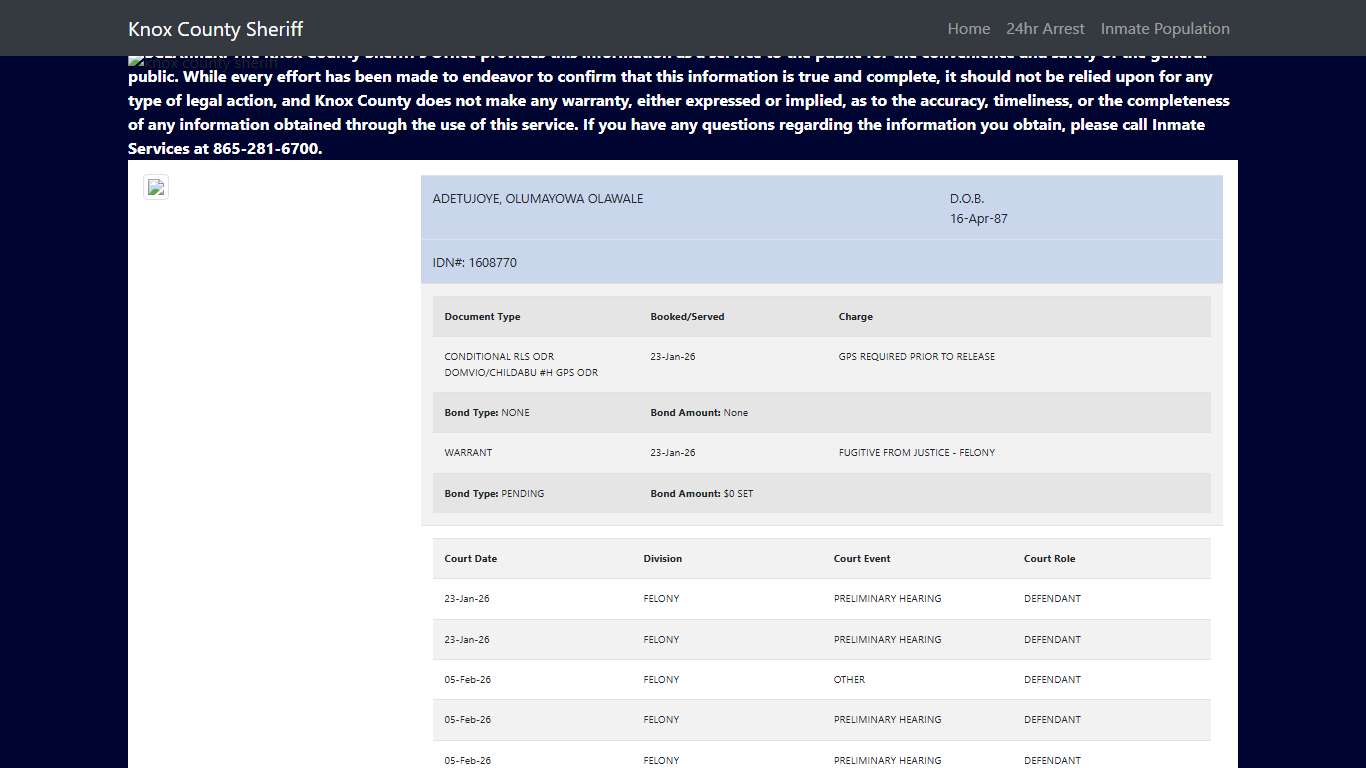Select the inmate name ADETUJOYE, OLUMAYOWA OLAWALE
Image resolution: width=1366 pixels, height=768 pixels.
(537, 198)
